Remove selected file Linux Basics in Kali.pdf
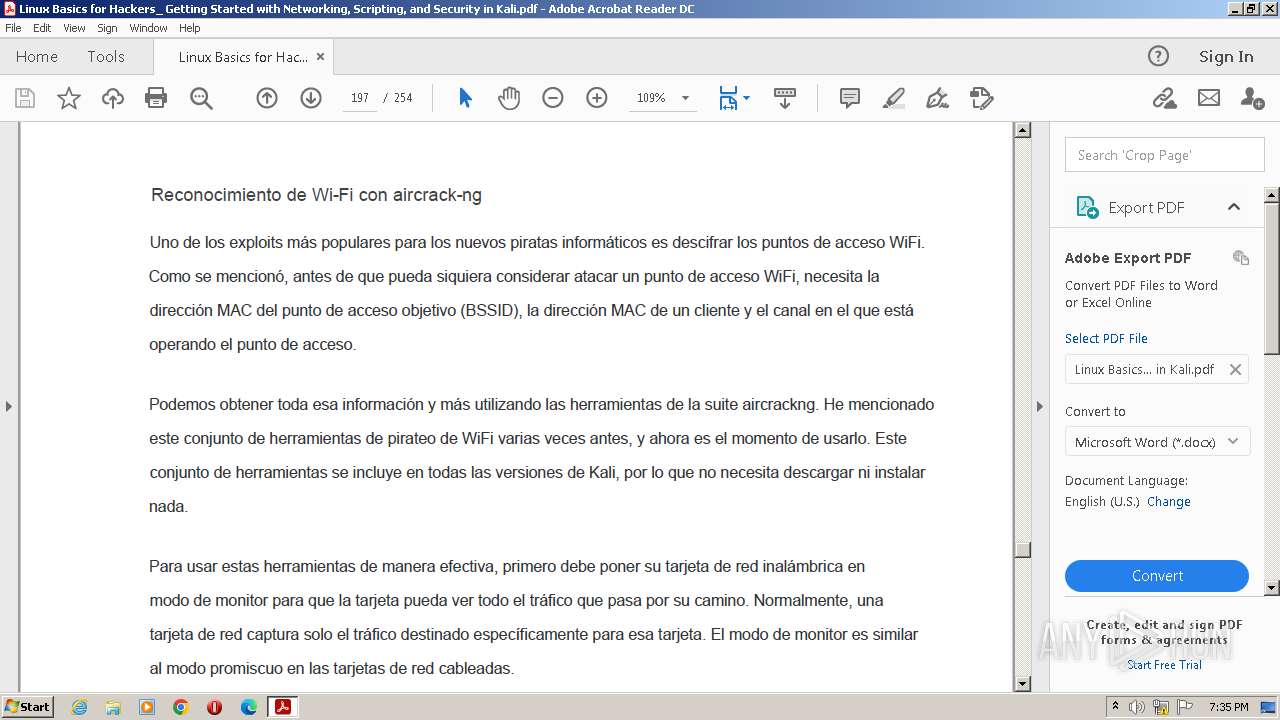The height and width of the screenshot is (720, 1280). pyautogui.click(x=1235, y=369)
